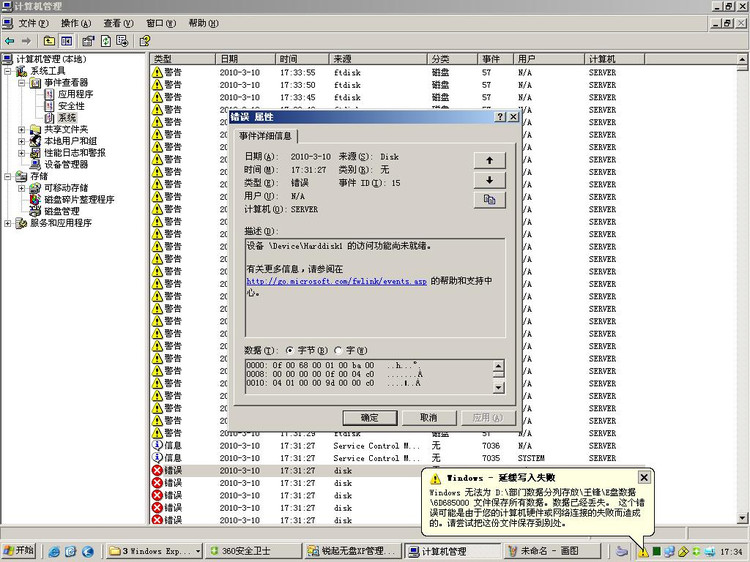The image size is (750, 562).
Task: Toggle the Show/Hide console tree icon
Action: coord(66,41)
